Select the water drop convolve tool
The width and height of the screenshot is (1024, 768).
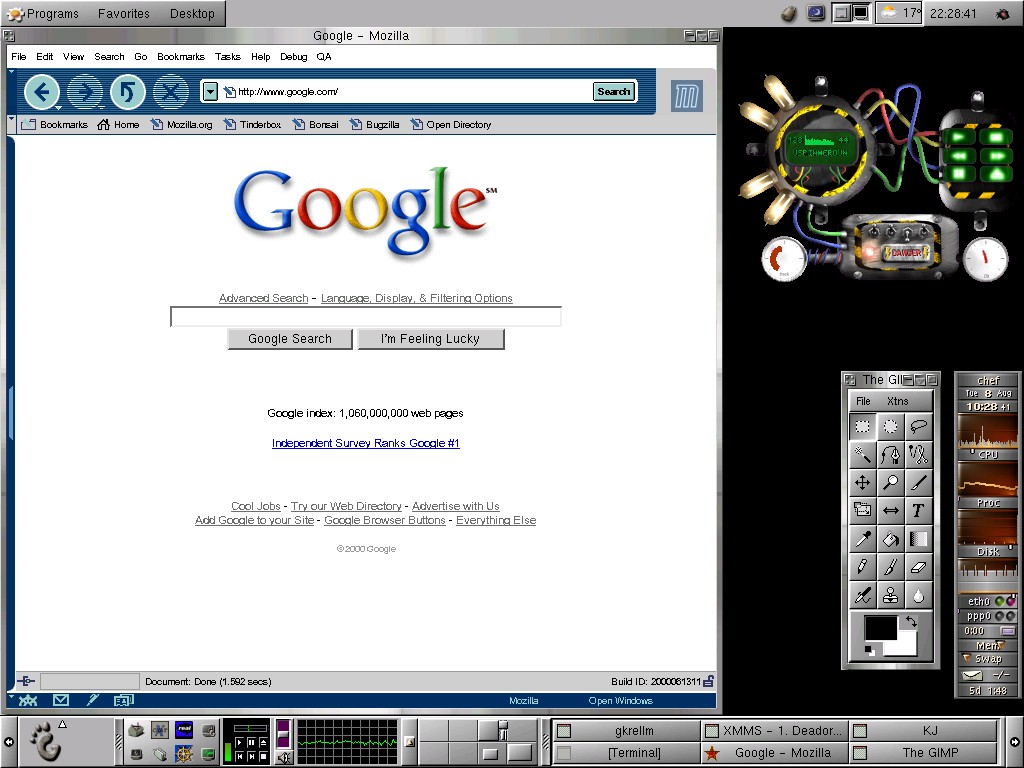(x=919, y=596)
